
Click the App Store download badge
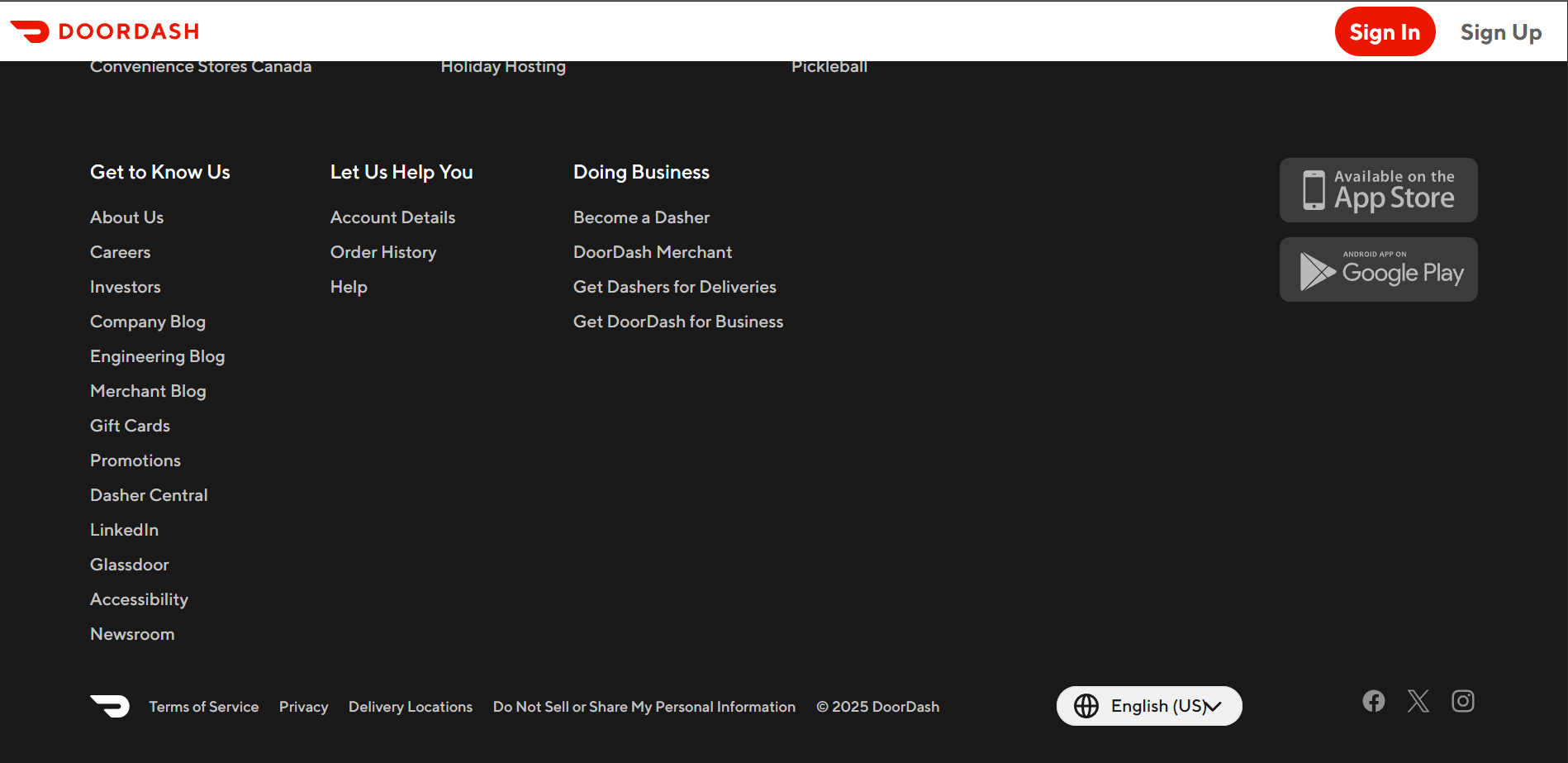[1378, 190]
